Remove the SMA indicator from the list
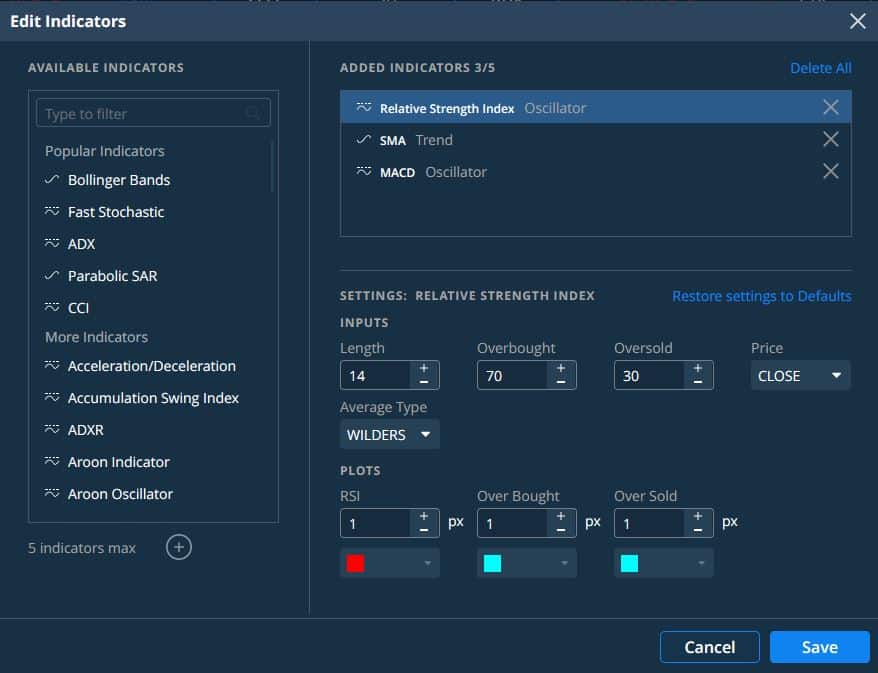The width and height of the screenshot is (878, 673). tap(830, 139)
